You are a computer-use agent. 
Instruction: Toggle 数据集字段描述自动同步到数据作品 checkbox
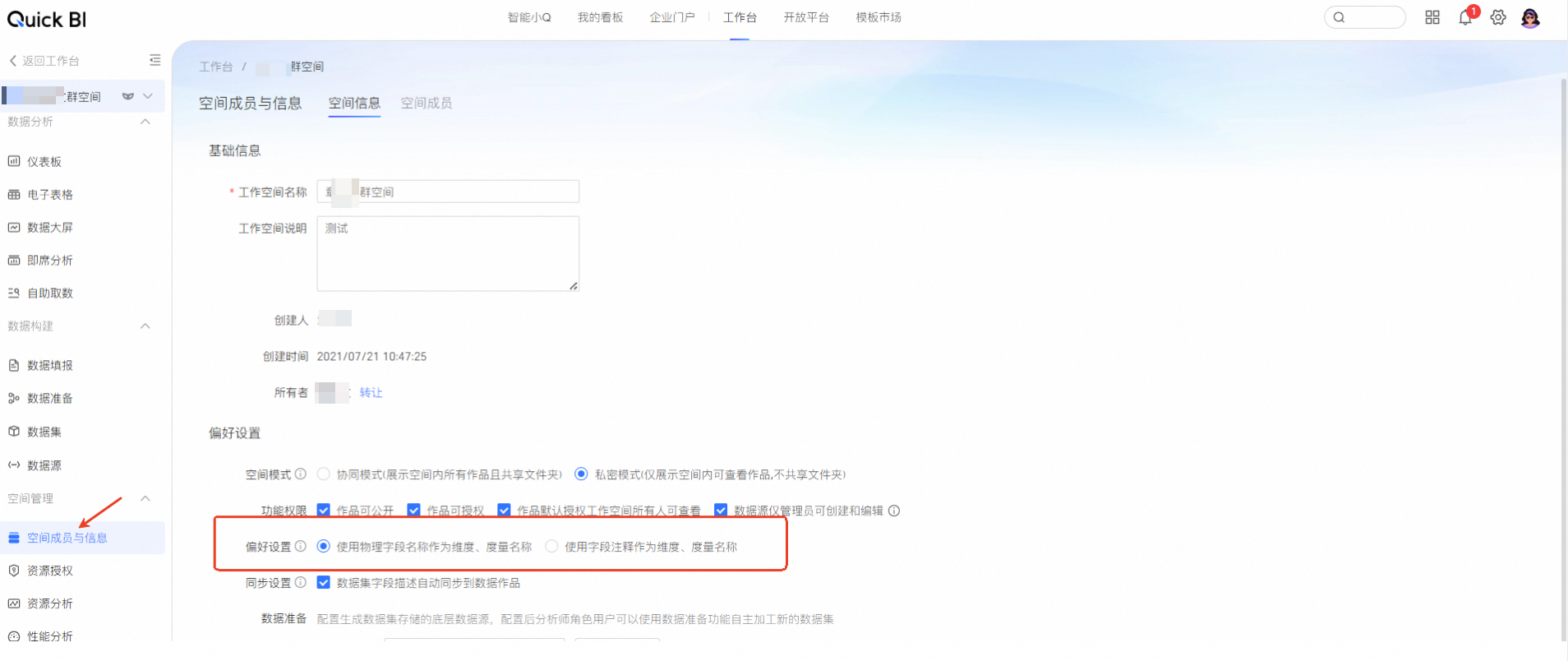click(324, 583)
